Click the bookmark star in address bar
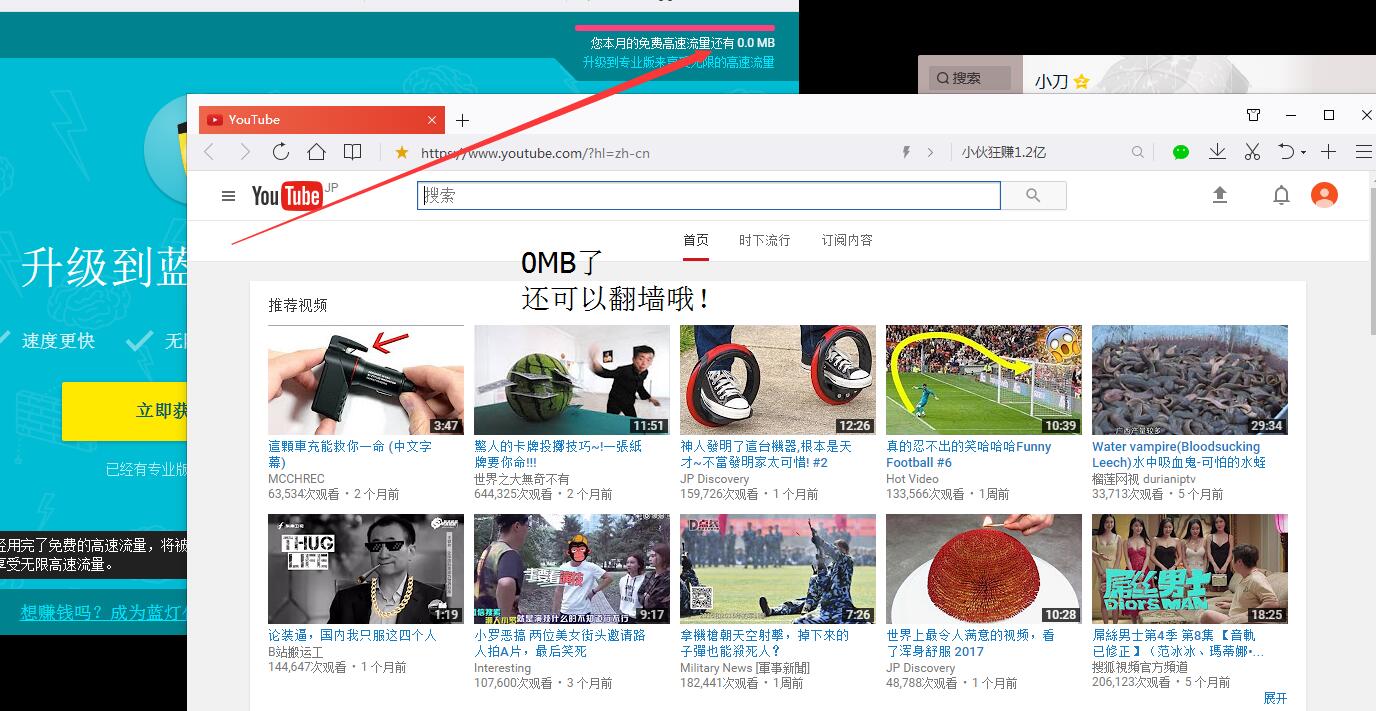 [x=401, y=152]
